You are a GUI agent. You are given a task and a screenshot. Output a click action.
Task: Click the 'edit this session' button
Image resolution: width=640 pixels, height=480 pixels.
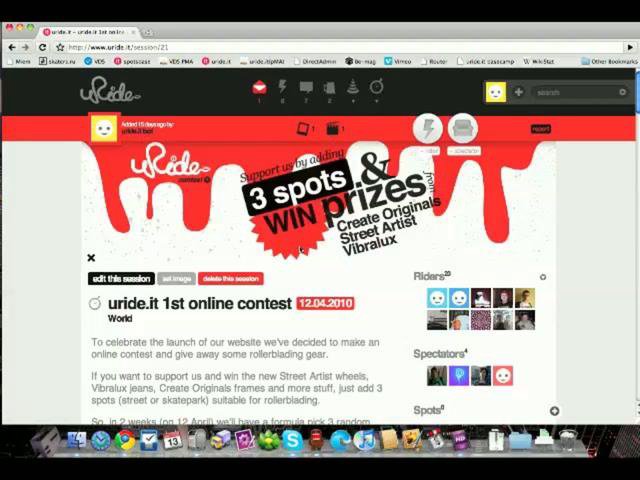(x=121, y=279)
